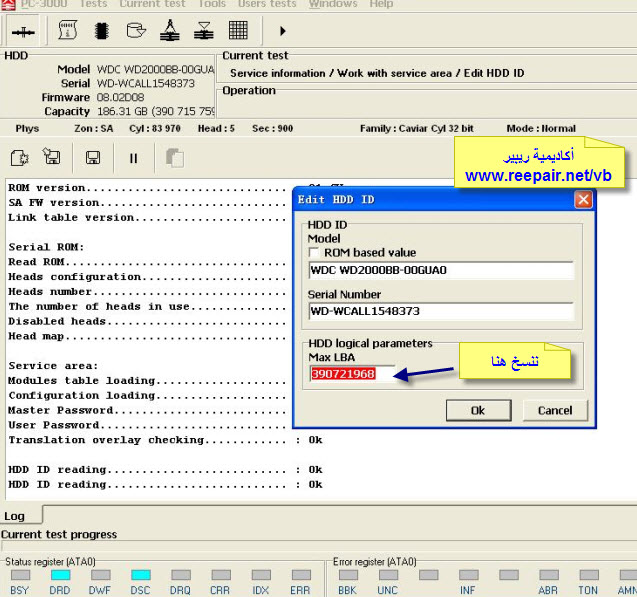Open the HDD passport info icon
Viewport: 637px width, 597px height.
[x=68, y=30]
